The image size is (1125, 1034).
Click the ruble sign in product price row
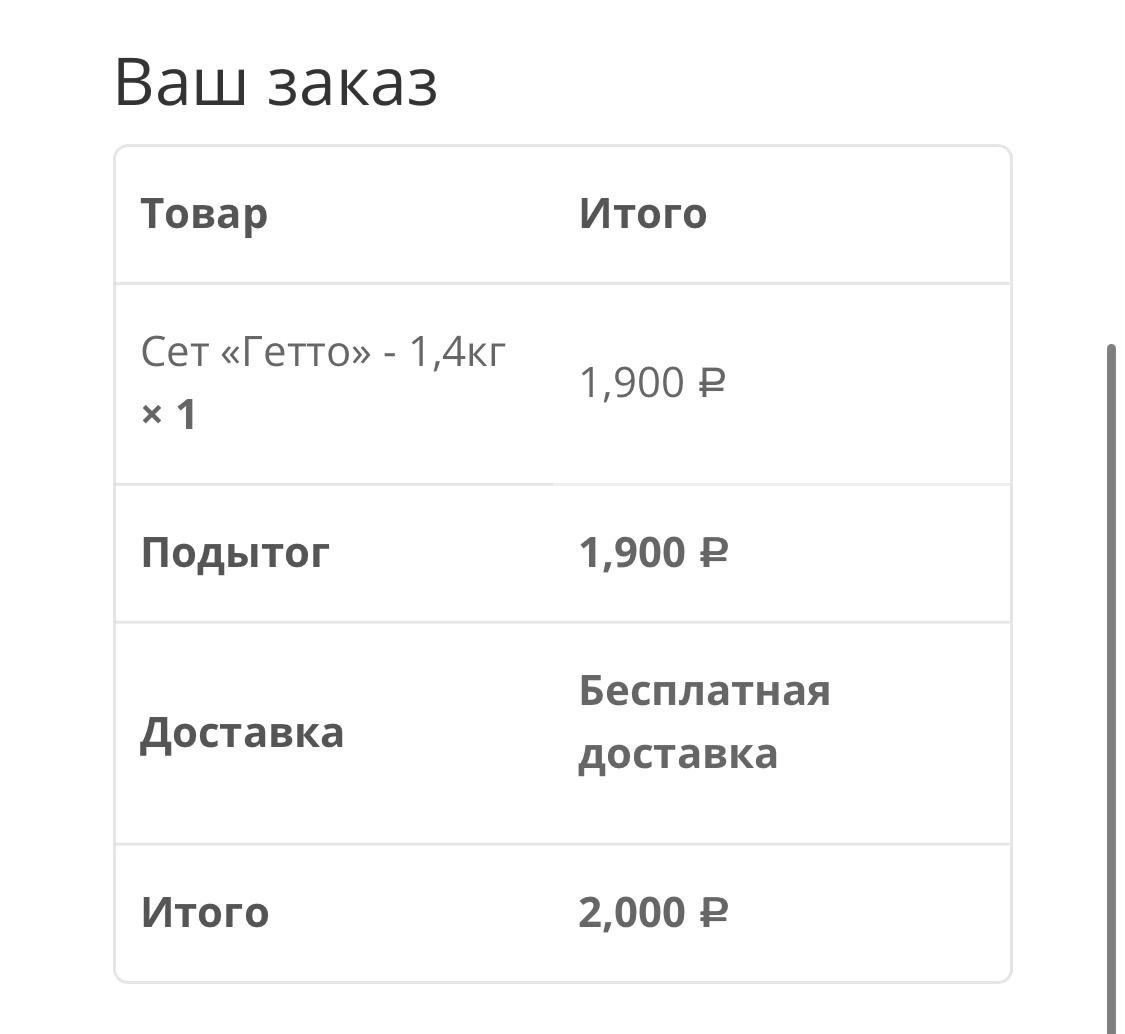tap(711, 383)
